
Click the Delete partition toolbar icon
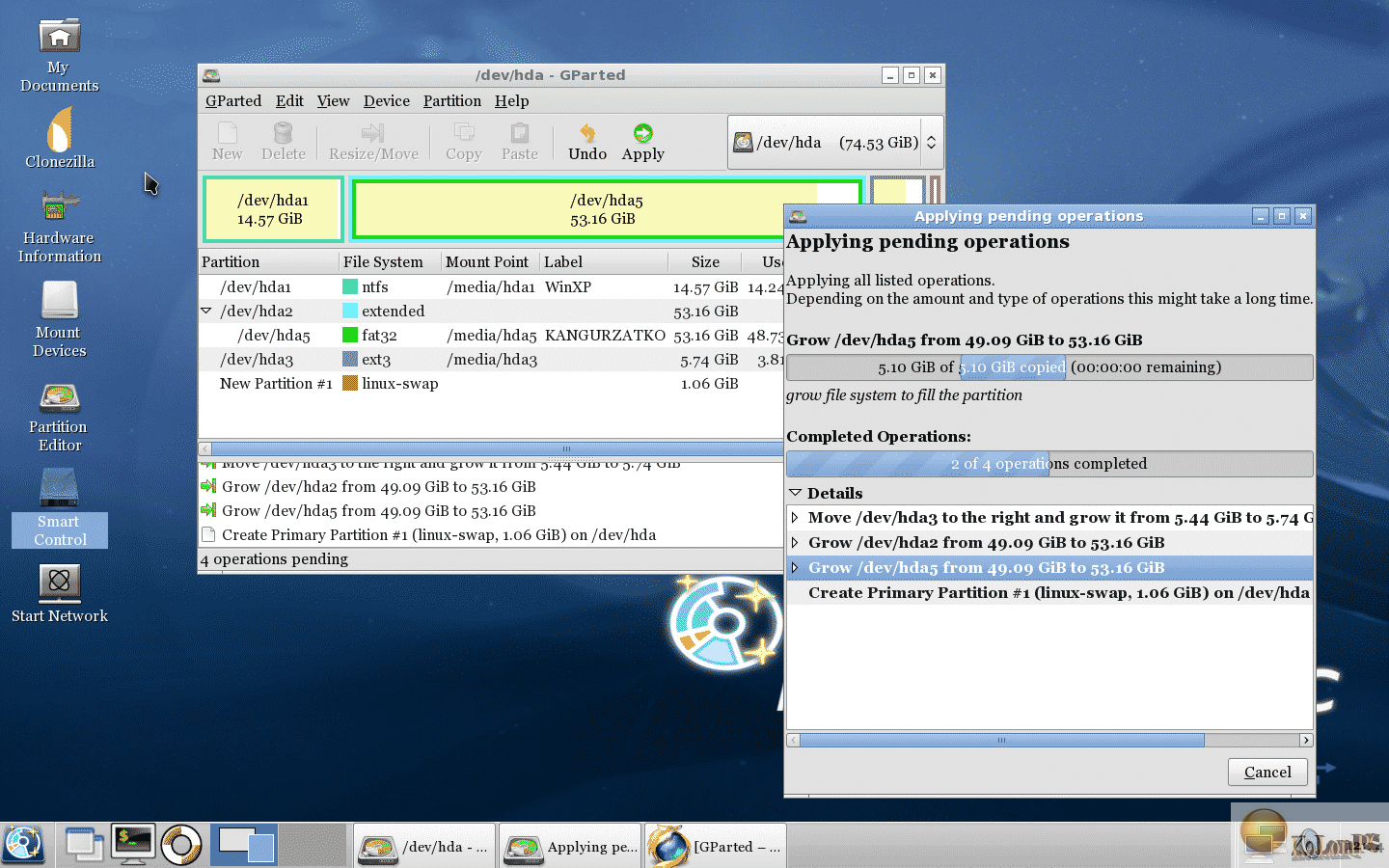[283, 141]
